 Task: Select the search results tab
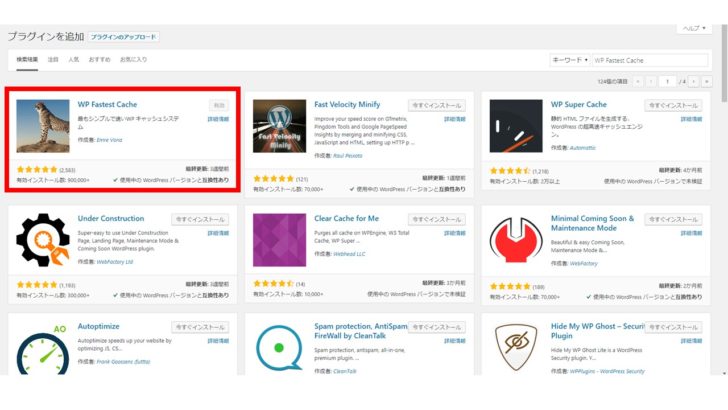click(27, 59)
